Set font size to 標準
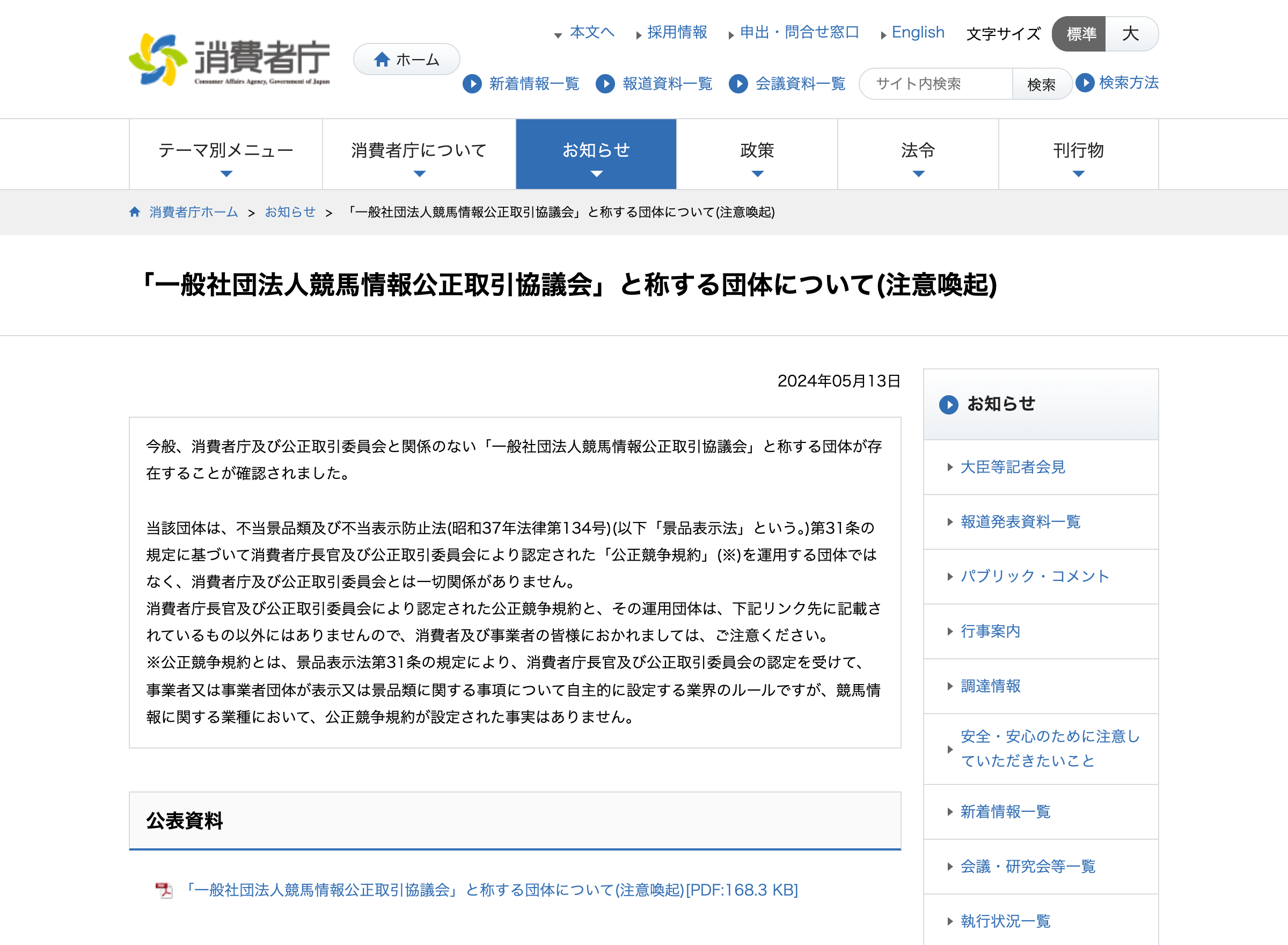Image resolution: width=1288 pixels, height=945 pixels. tap(1079, 34)
